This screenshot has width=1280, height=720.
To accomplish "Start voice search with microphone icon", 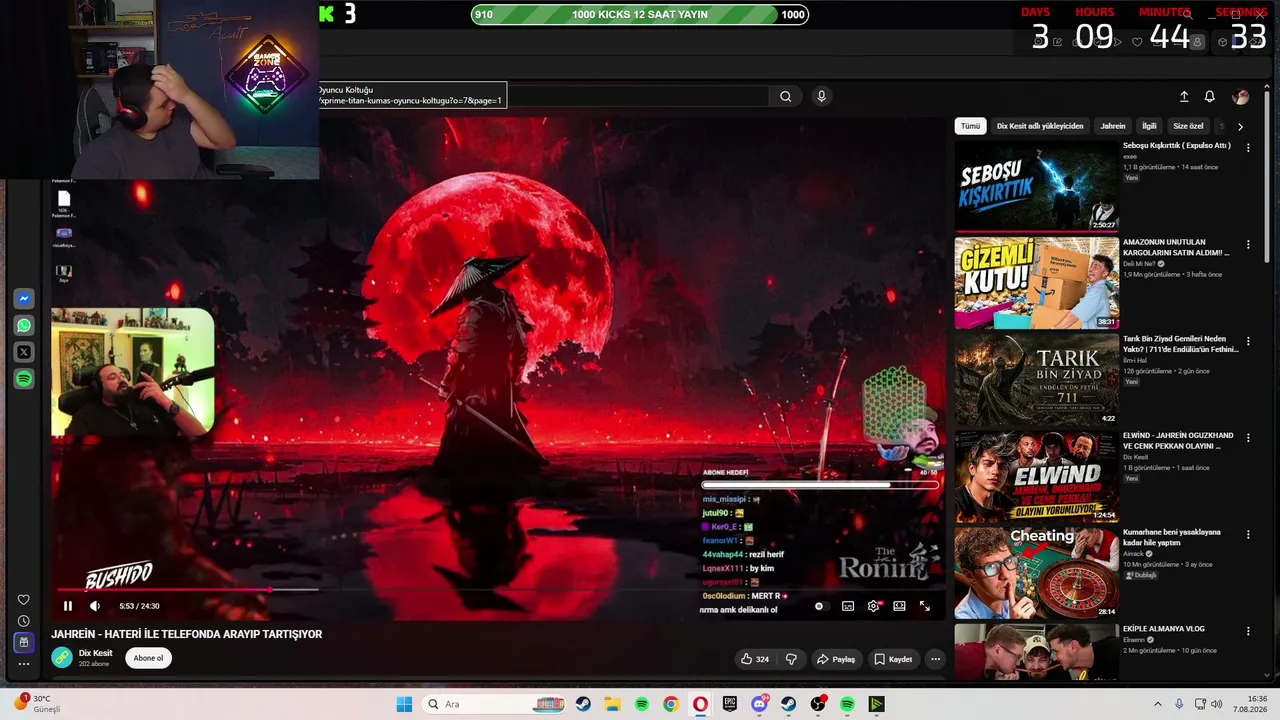I will coord(821,96).
